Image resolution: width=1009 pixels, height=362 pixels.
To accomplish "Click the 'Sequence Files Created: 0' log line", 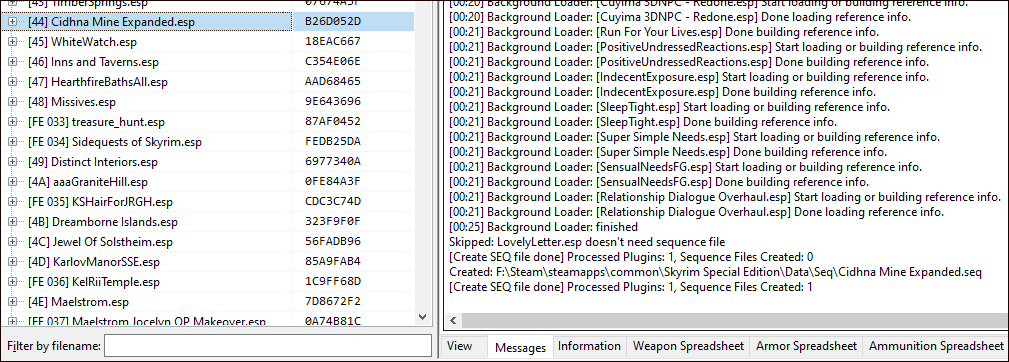I will pyautogui.click(x=631, y=257).
